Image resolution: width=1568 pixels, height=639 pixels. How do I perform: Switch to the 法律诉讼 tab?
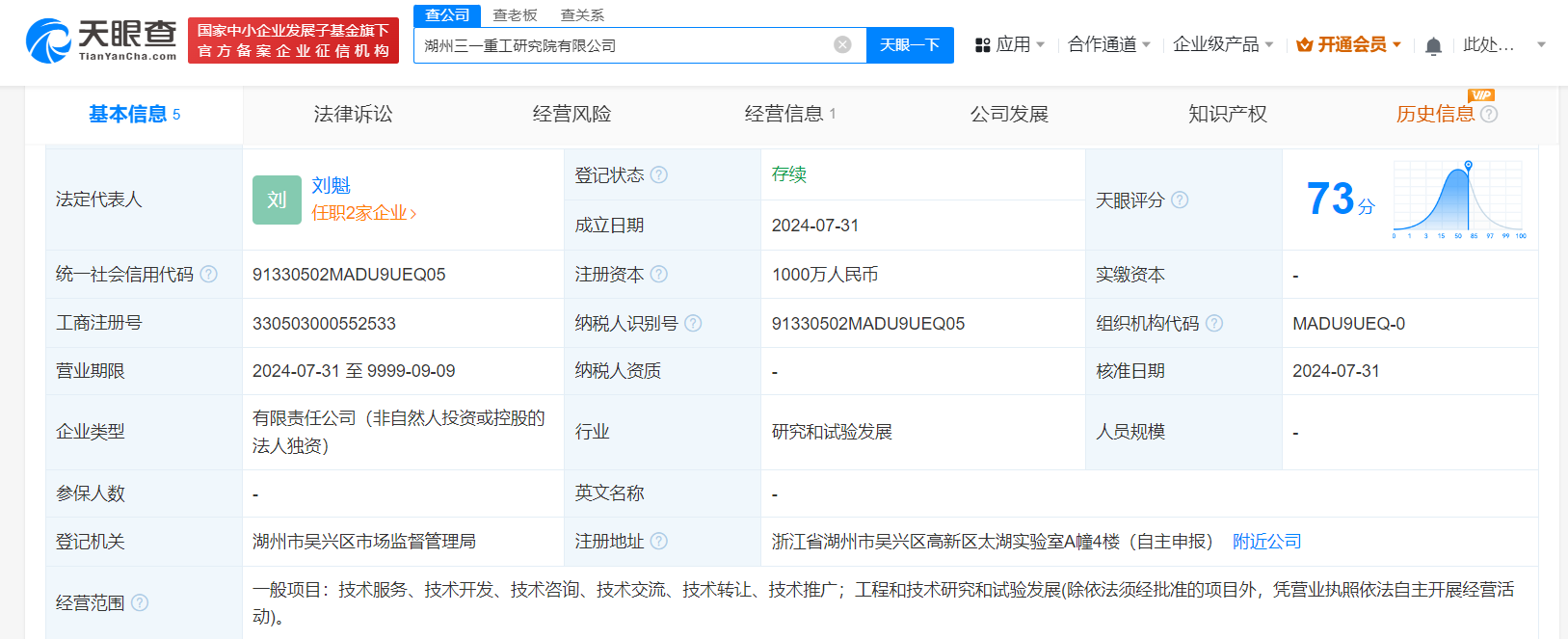pos(353,114)
